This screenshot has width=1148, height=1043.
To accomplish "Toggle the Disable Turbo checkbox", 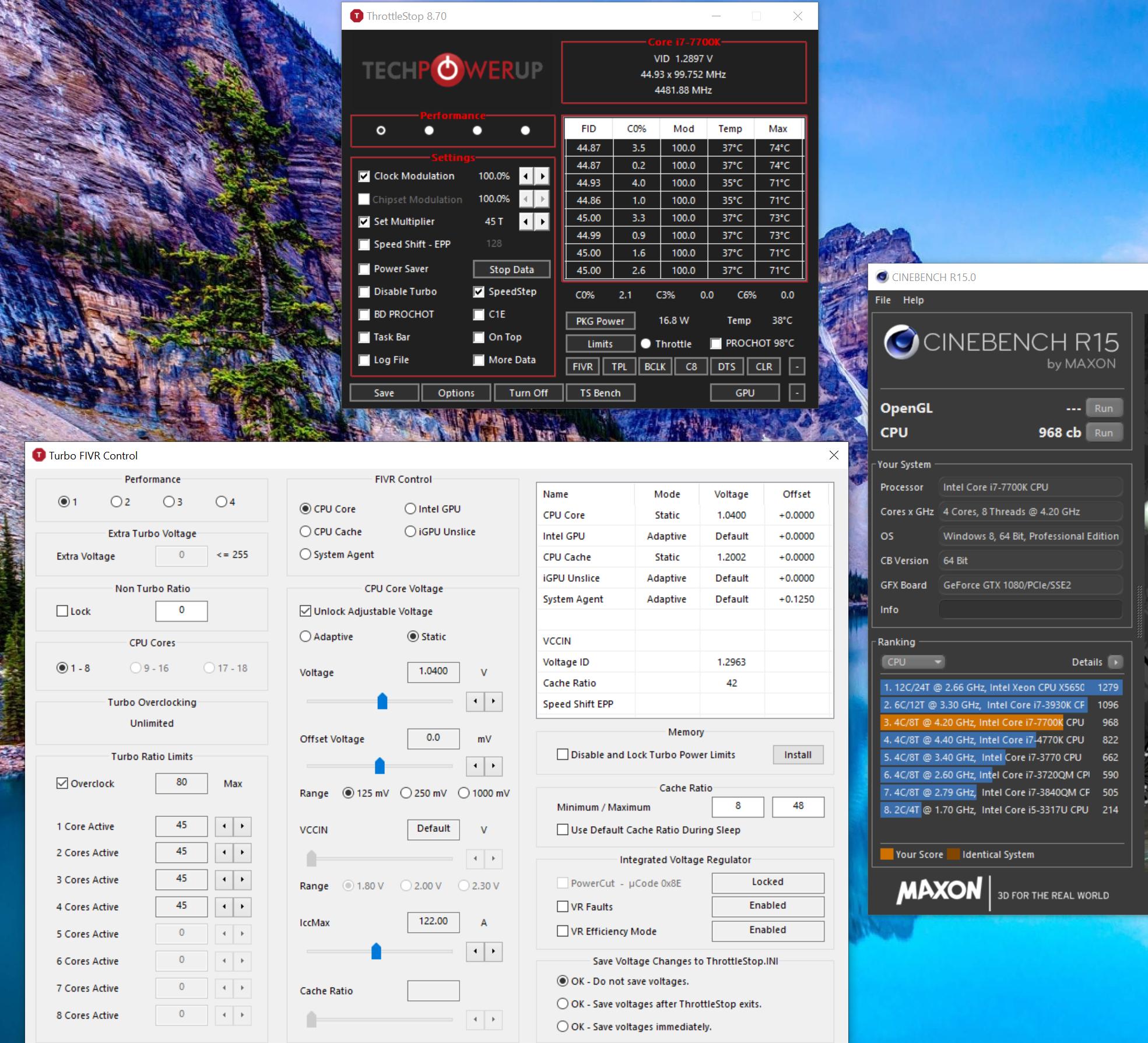I will tap(364, 292).
